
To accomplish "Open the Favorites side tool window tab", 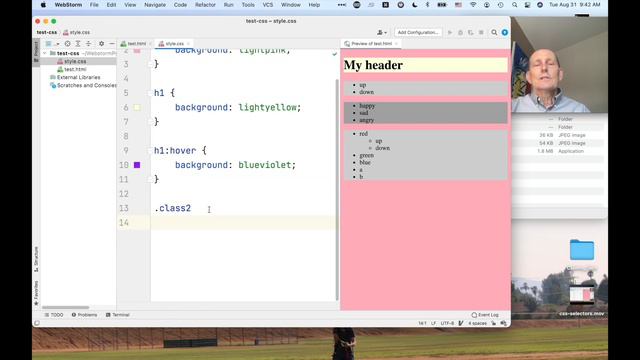I will click(36, 293).
